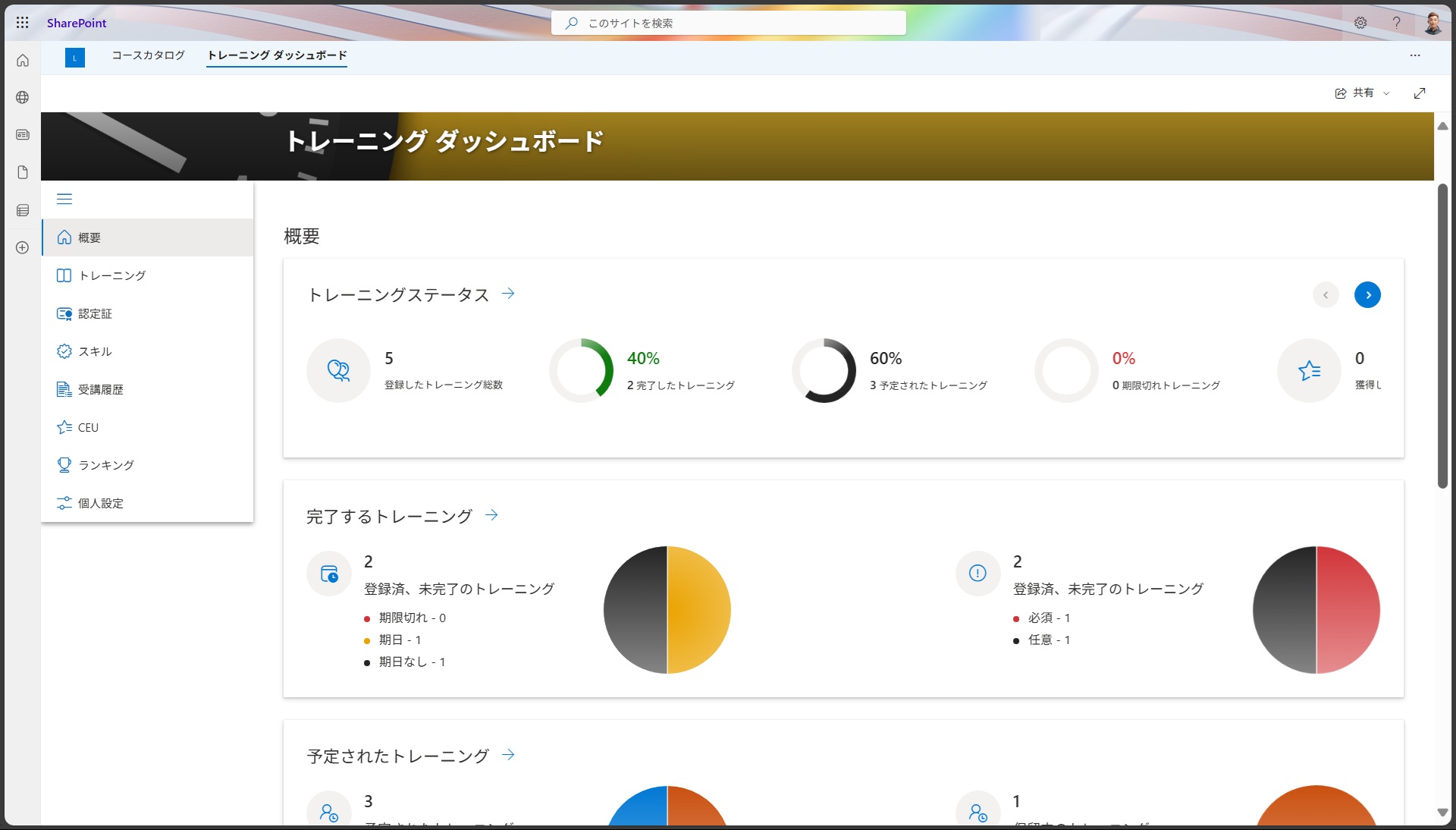Click 3 予定されたトレーニング label
Viewport: 1456px width, 830px height.
coord(928,385)
